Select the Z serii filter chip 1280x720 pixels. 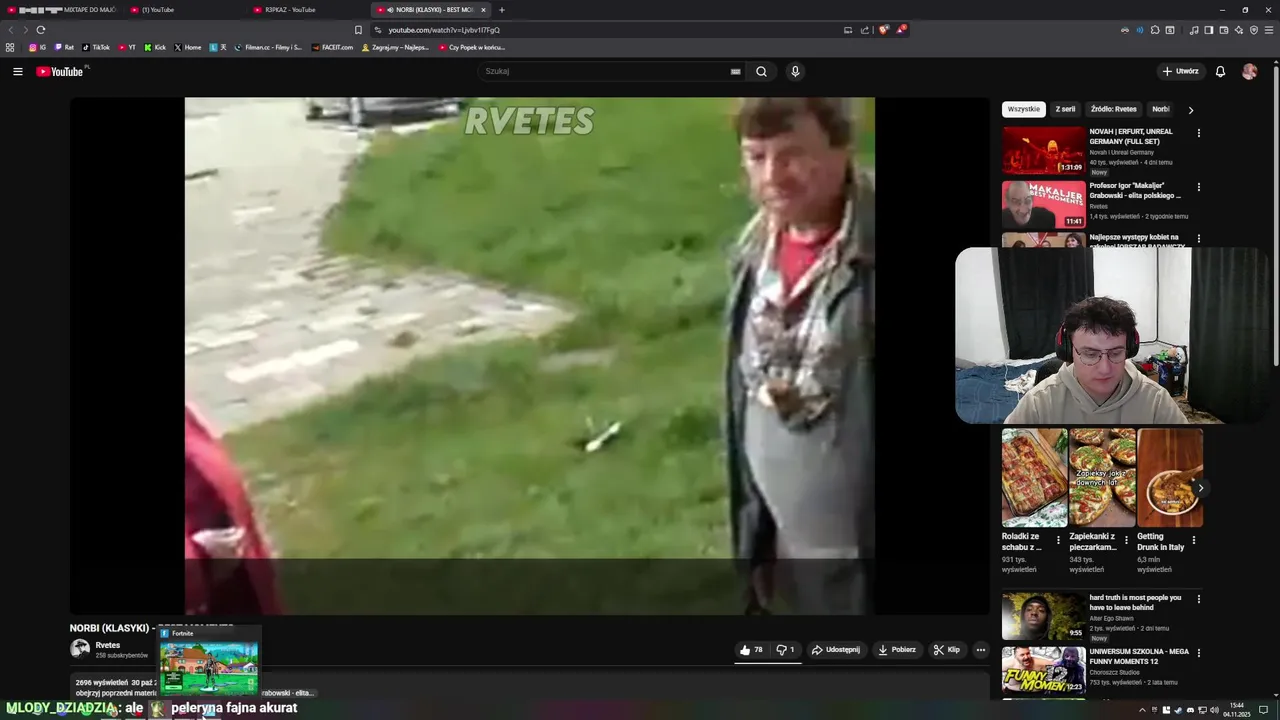(x=1066, y=109)
